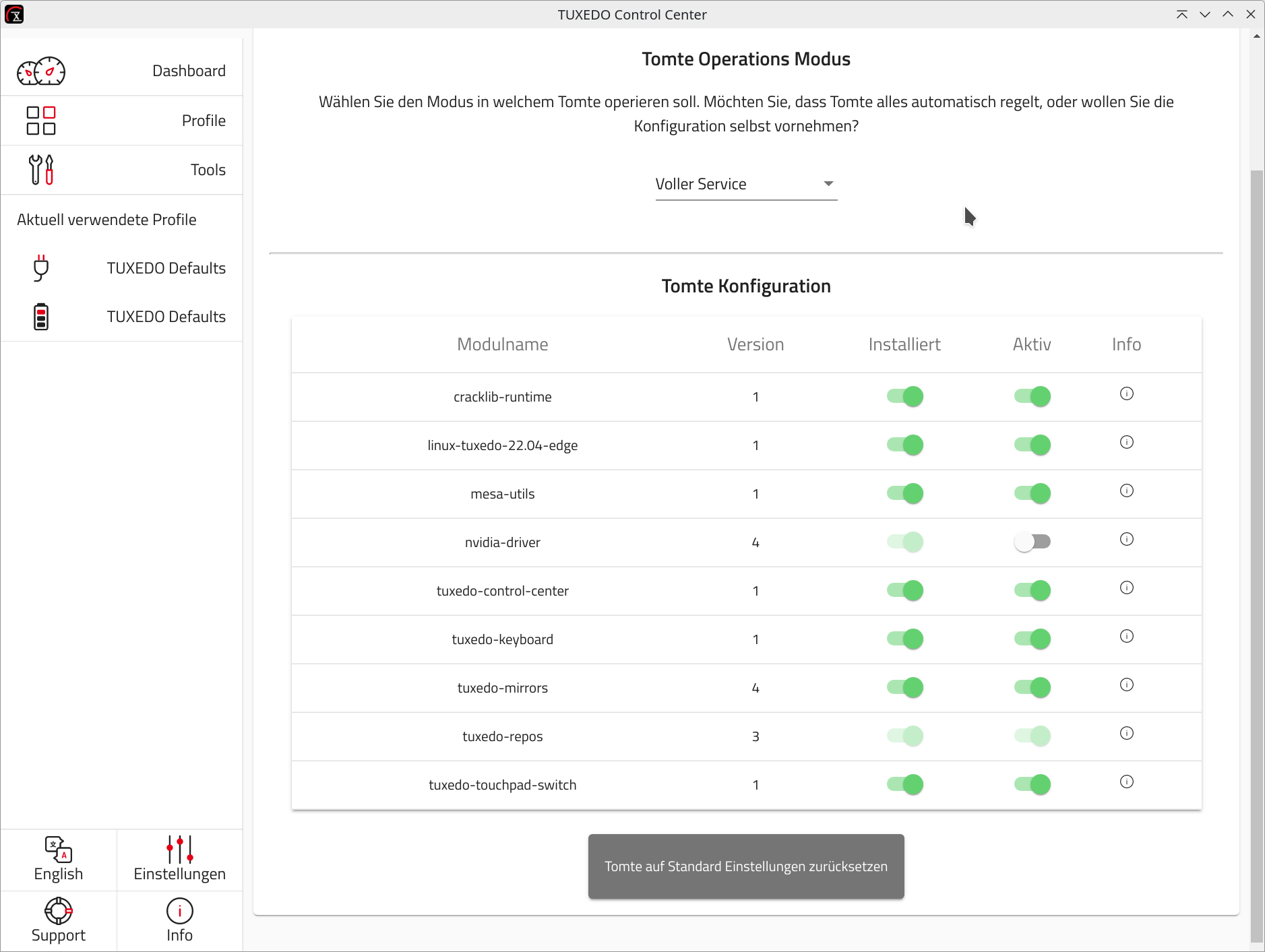Click the Aktiv column header
Image resolution: width=1265 pixels, height=952 pixels.
point(1032,344)
